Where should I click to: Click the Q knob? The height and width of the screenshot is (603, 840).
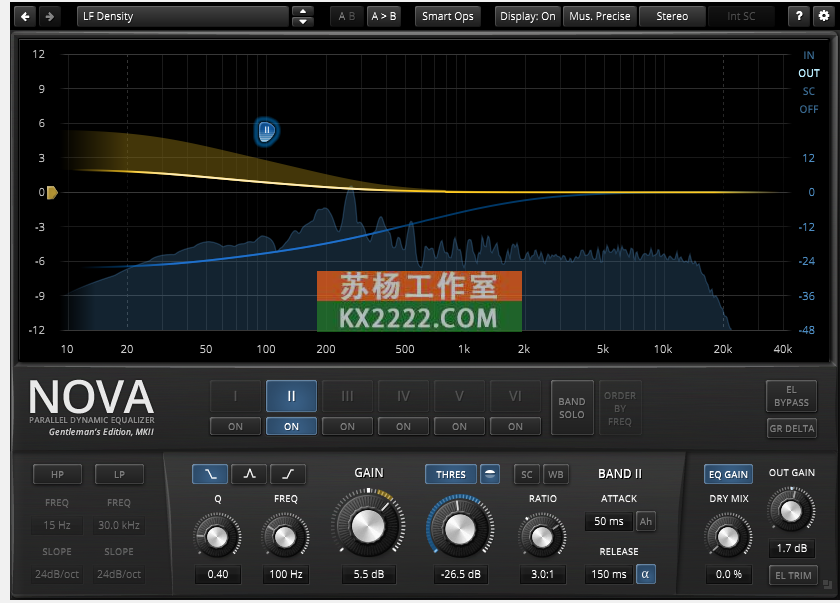click(x=217, y=536)
